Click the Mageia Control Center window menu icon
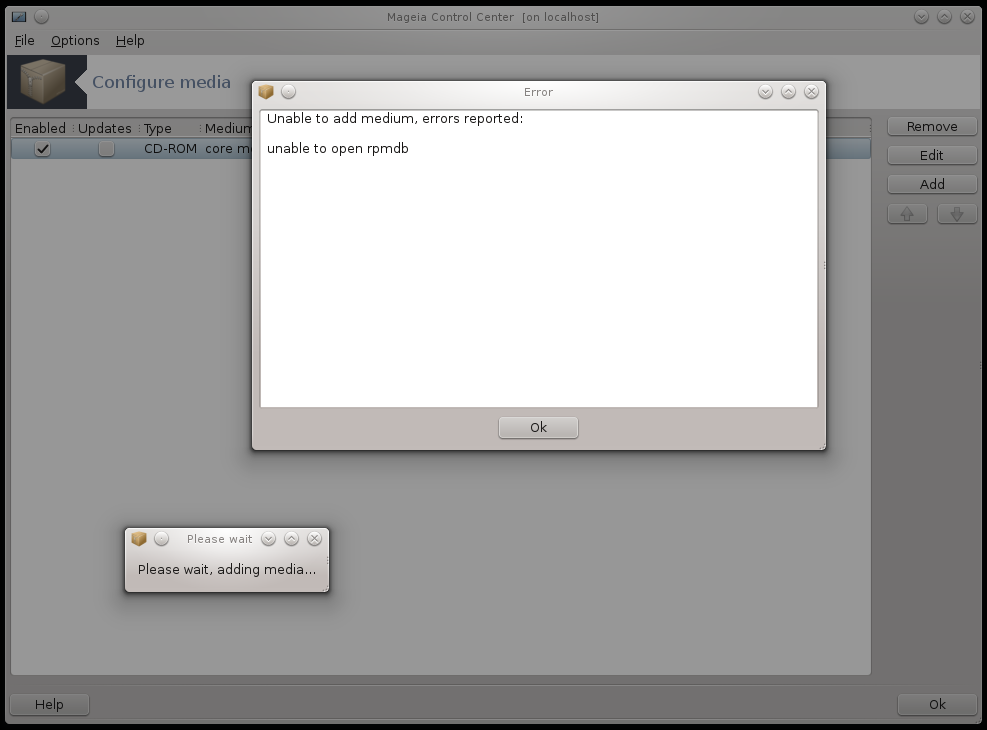This screenshot has height=730, width=987. [x=19, y=17]
